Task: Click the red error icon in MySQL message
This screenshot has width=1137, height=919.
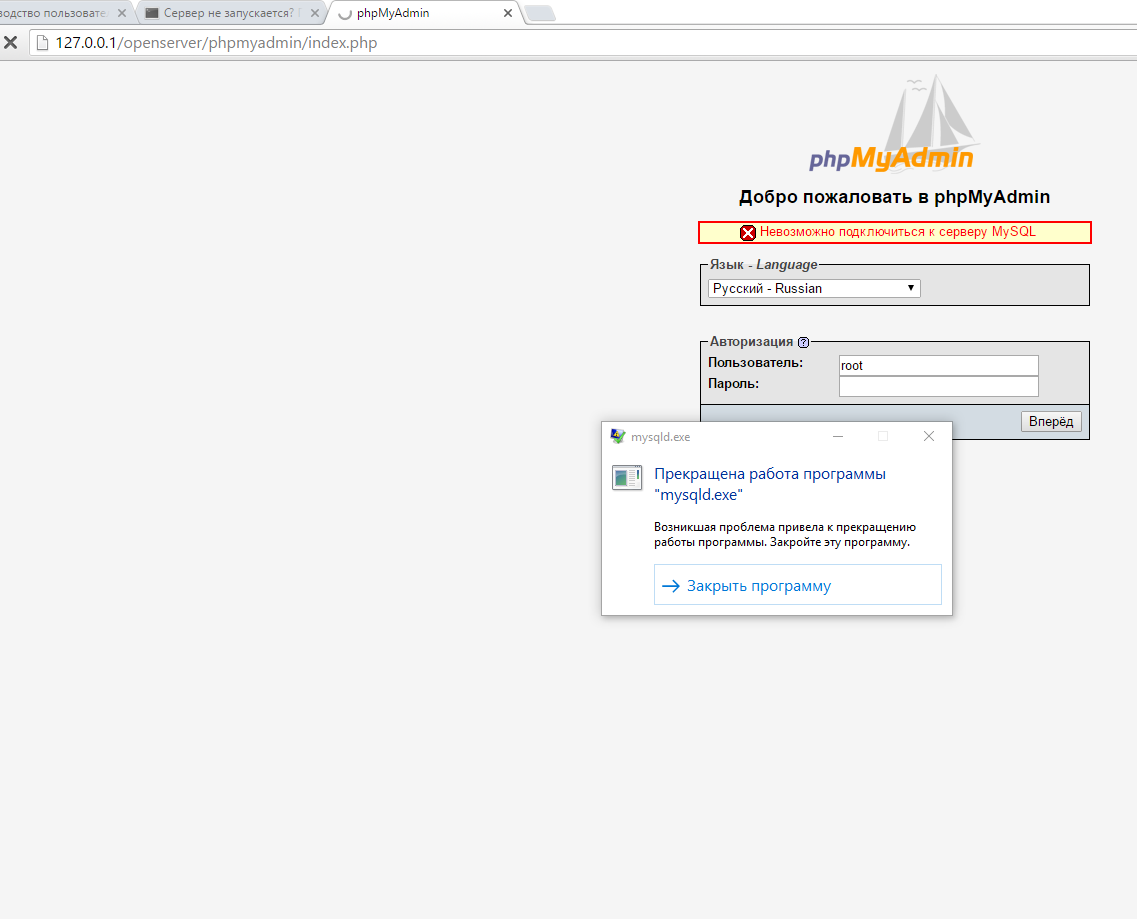Action: (x=747, y=232)
